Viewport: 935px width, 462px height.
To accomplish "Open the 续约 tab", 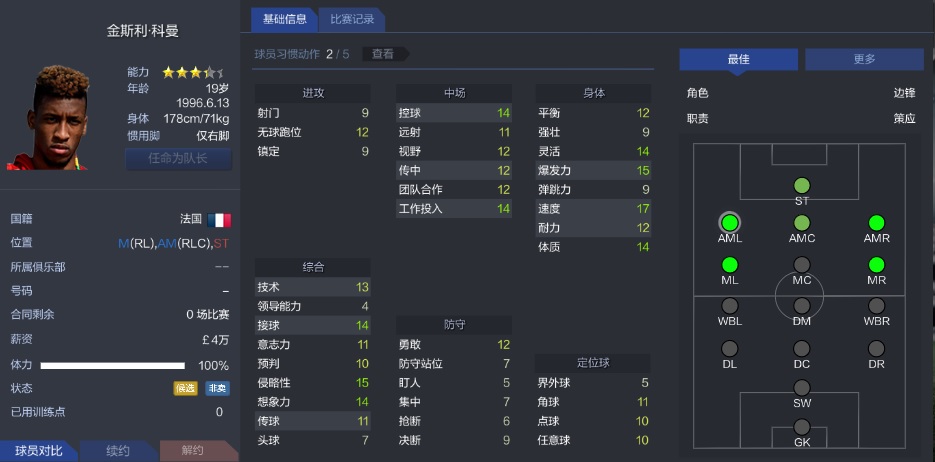I will (x=118, y=451).
